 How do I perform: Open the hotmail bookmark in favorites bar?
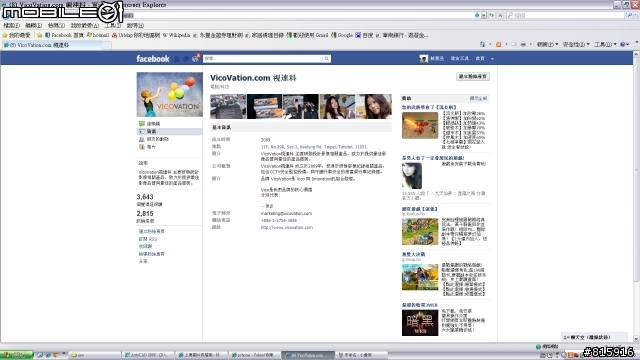pyautogui.click(x=98, y=35)
